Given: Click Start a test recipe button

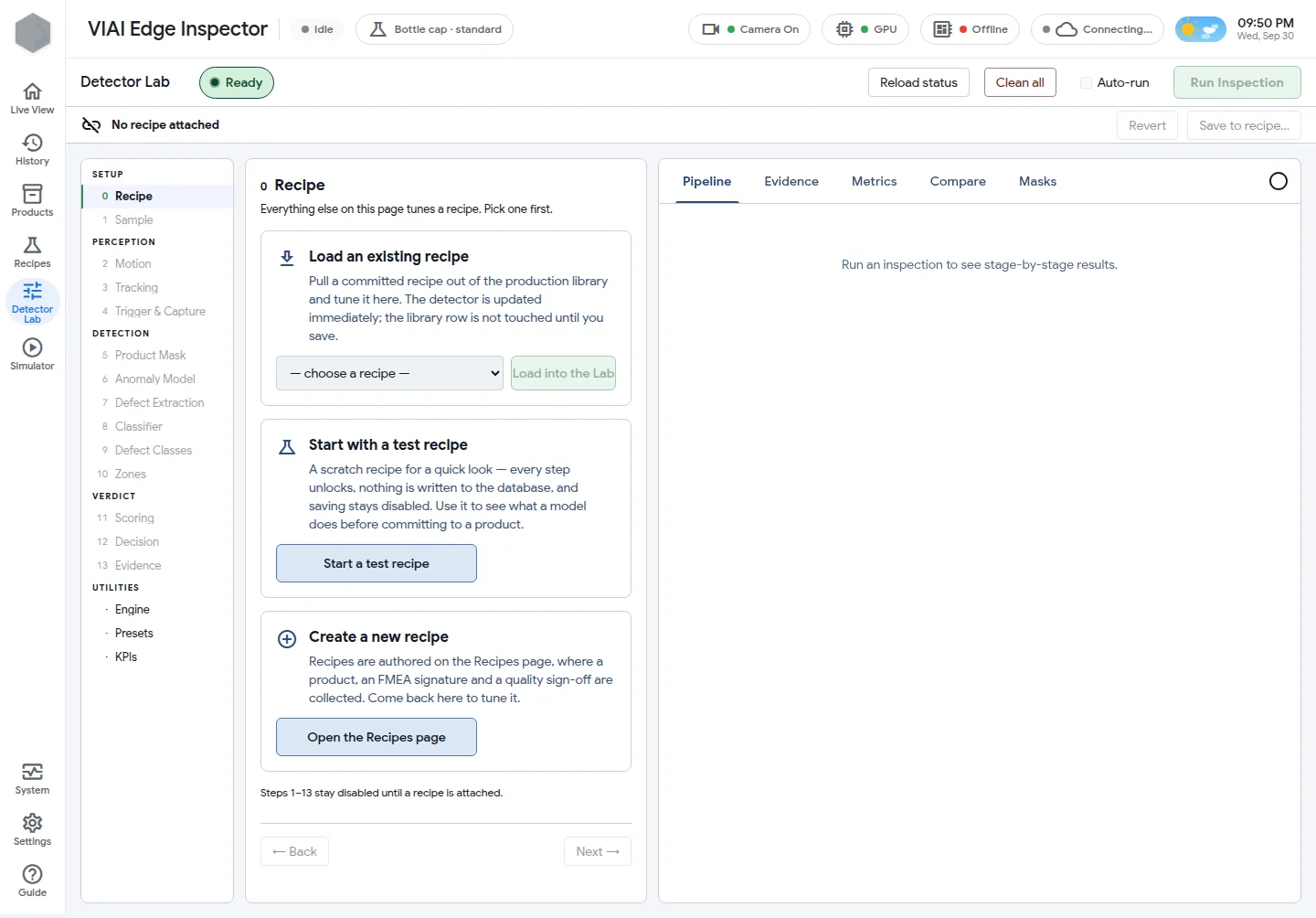Looking at the screenshot, I should pyautogui.click(x=377, y=563).
